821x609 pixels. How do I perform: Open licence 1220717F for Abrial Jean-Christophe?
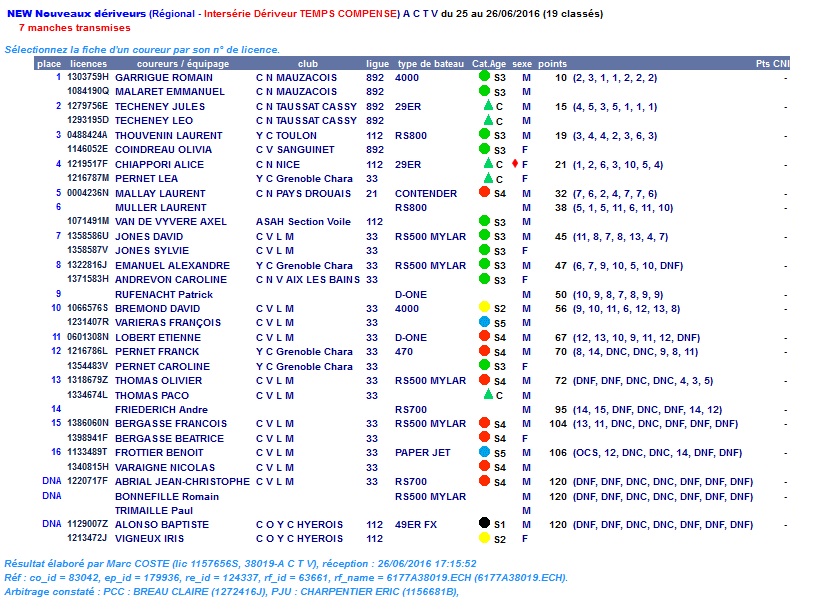pos(87,481)
